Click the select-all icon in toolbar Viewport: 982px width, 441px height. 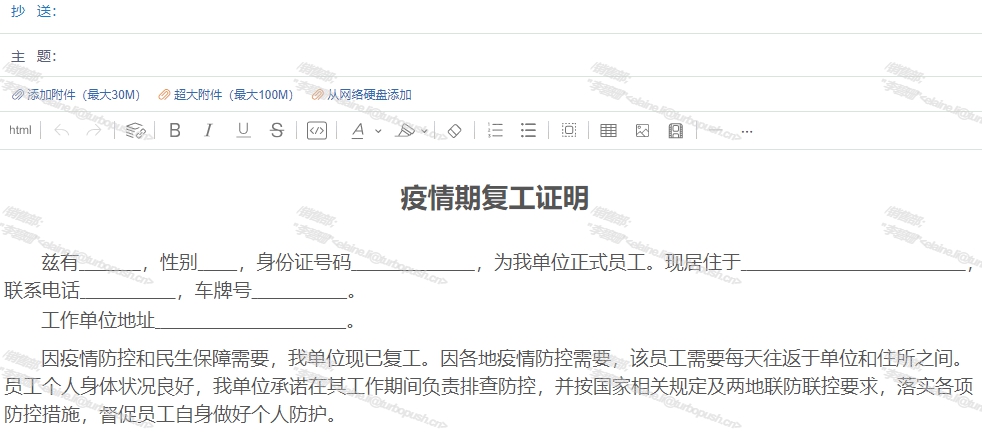568,130
